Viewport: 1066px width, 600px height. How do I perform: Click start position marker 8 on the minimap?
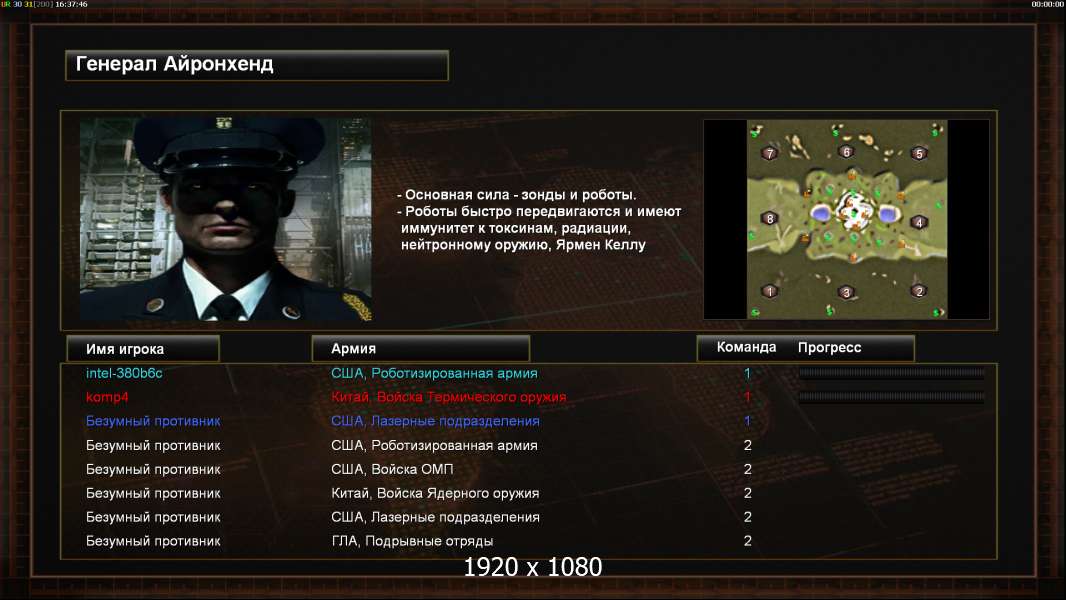click(770, 218)
